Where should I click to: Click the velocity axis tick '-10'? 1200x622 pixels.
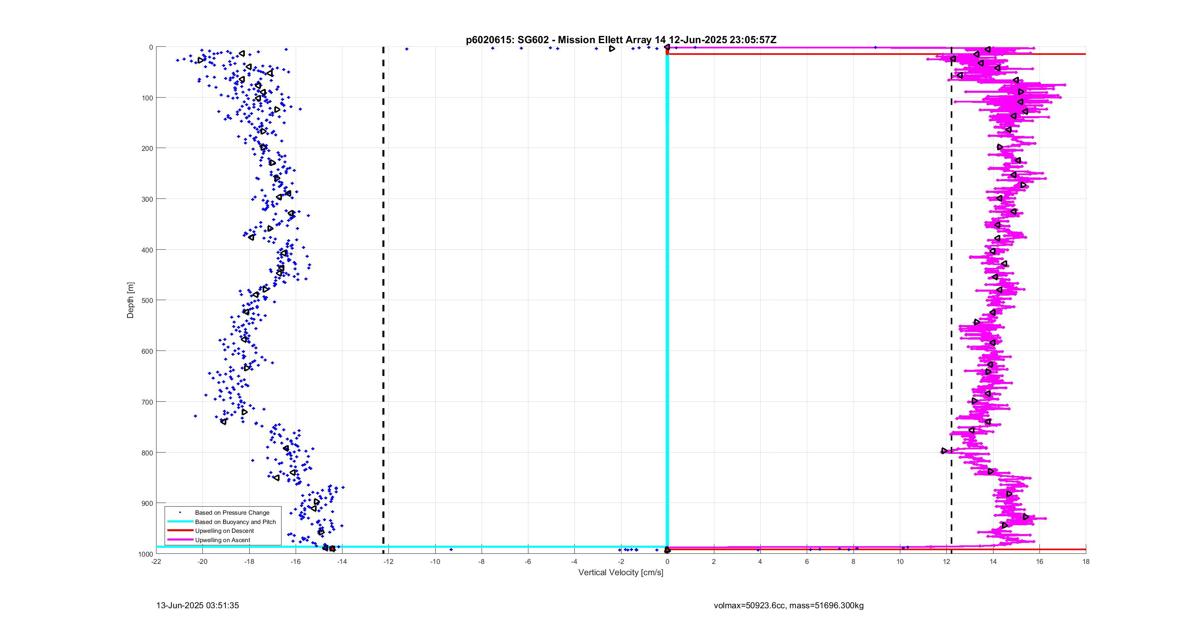pyautogui.click(x=435, y=562)
